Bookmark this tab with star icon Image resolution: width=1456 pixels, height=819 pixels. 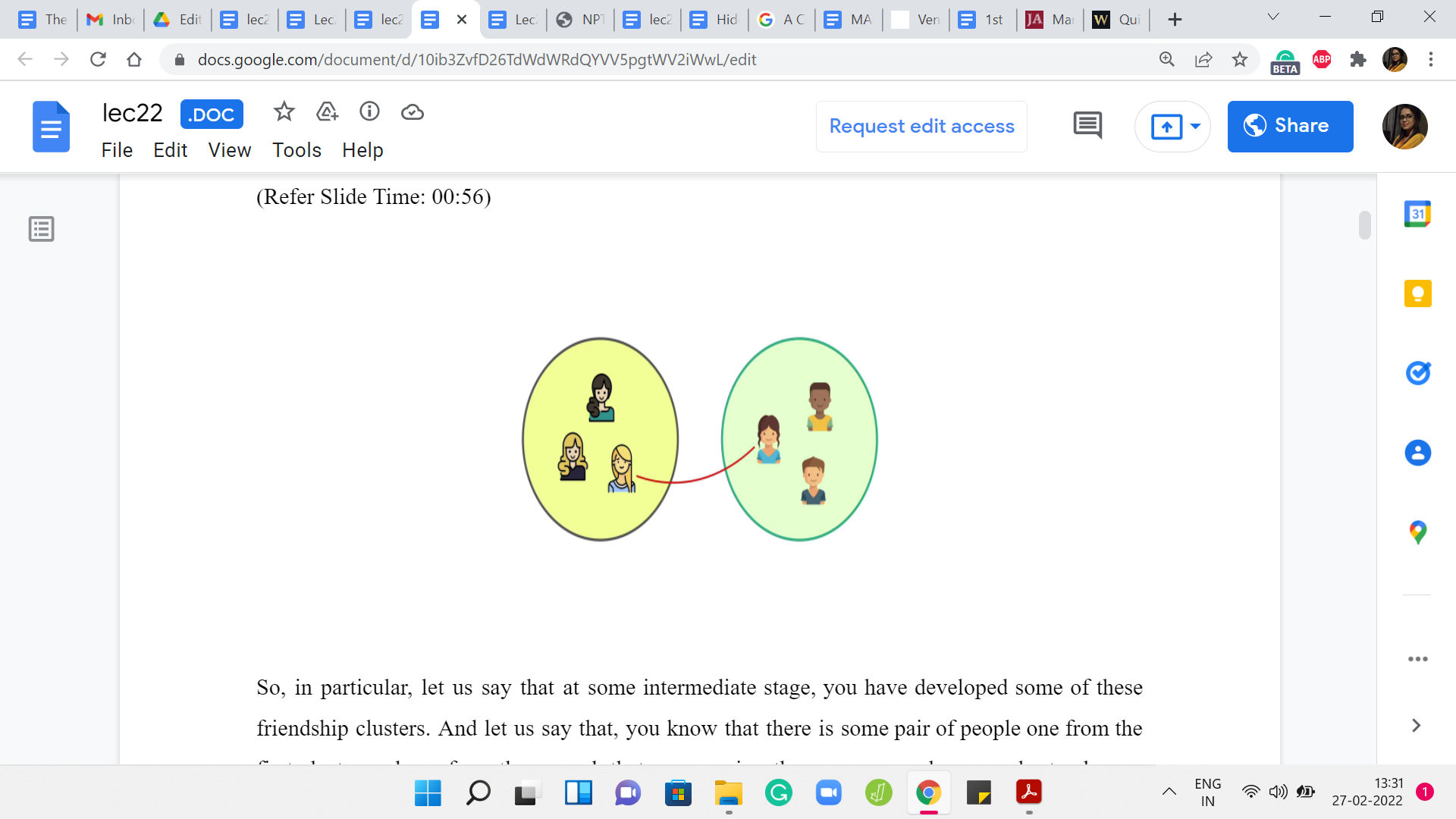1240,59
